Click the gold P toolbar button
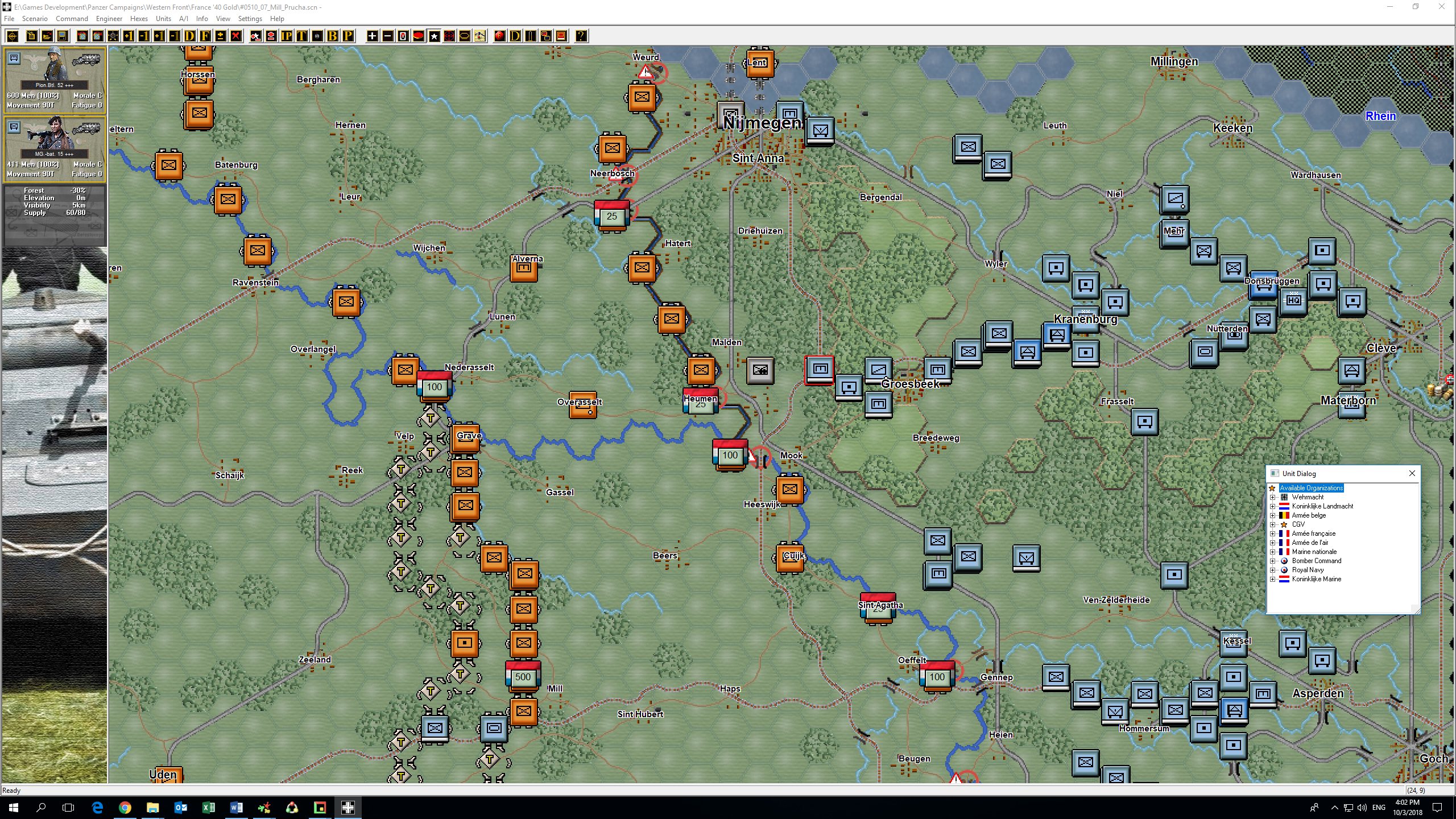The height and width of the screenshot is (819, 1456). pos(348,36)
